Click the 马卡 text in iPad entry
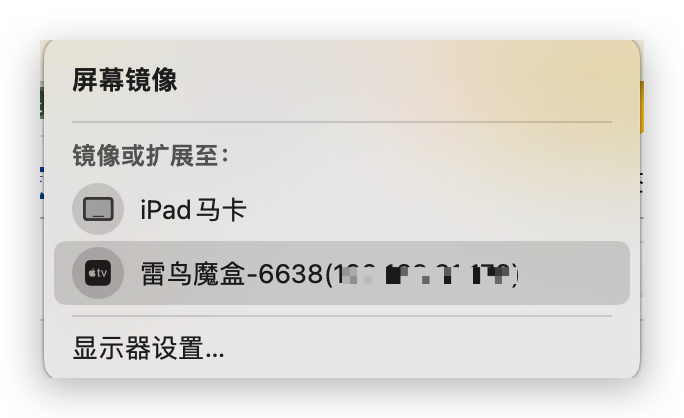Viewport: 684px width, 418px height. click(x=221, y=209)
